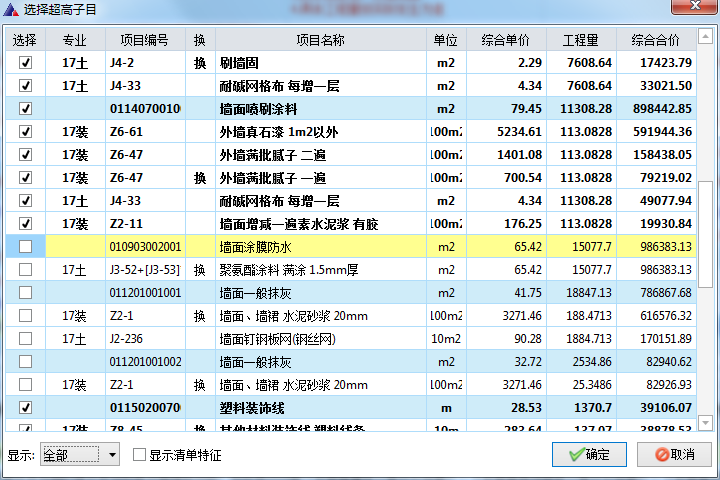Click the 15077.7 quantity in yellow row
Image resolution: width=720 pixels, height=480 pixels.
point(581,247)
